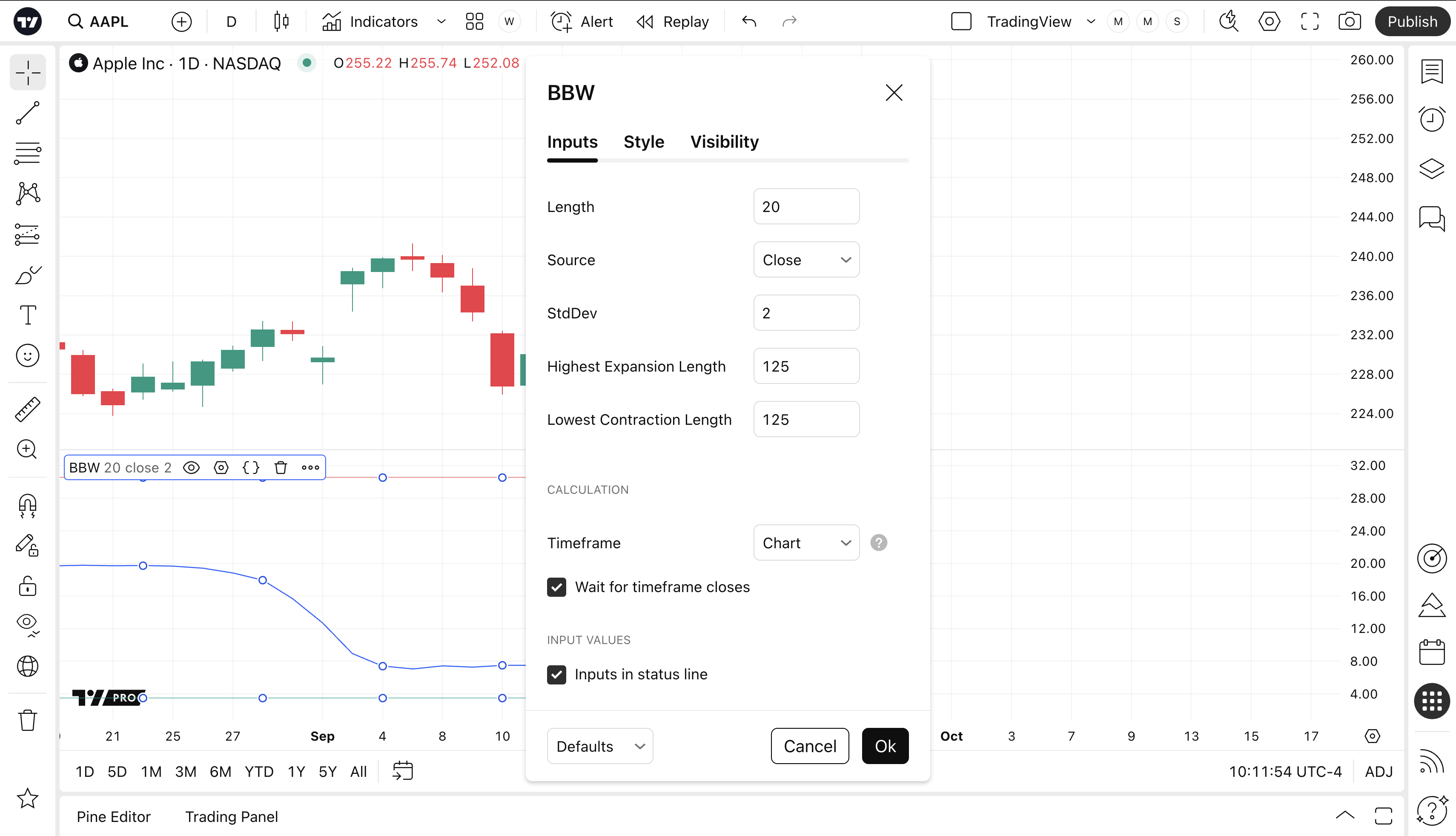Open the Measure ruler tool
The height and width of the screenshot is (836, 1456).
[x=28, y=409]
